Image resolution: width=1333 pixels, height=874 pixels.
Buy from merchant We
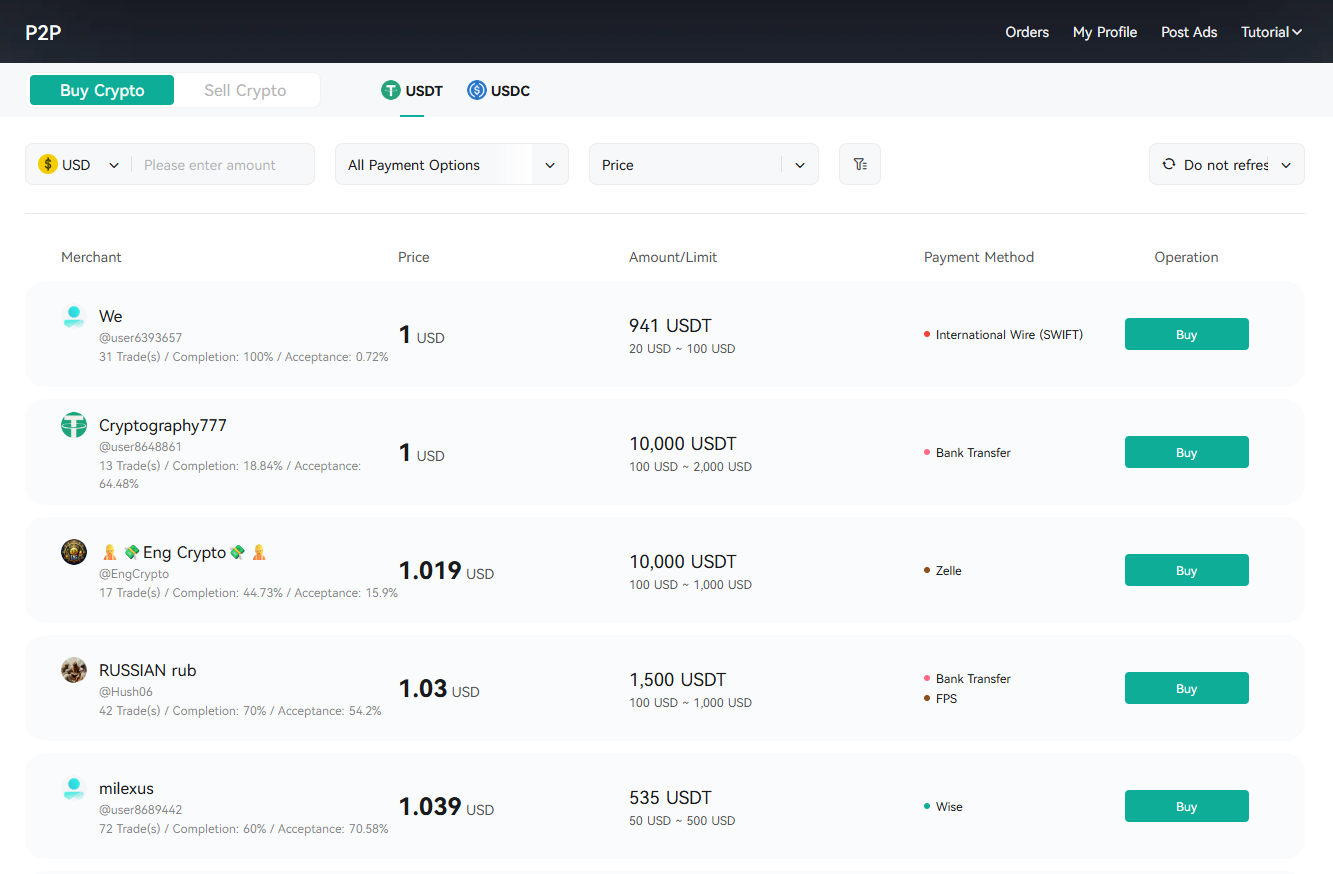click(1187, 334)
